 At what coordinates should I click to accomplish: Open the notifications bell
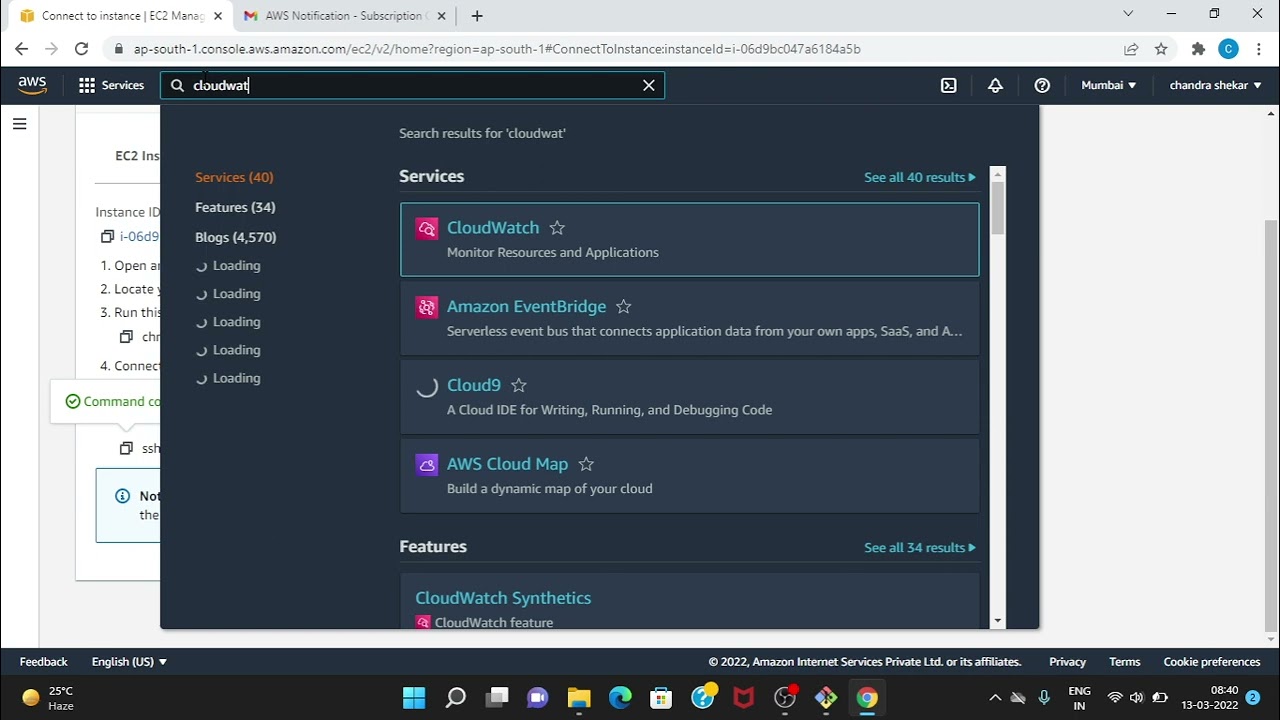coord(995,85)
